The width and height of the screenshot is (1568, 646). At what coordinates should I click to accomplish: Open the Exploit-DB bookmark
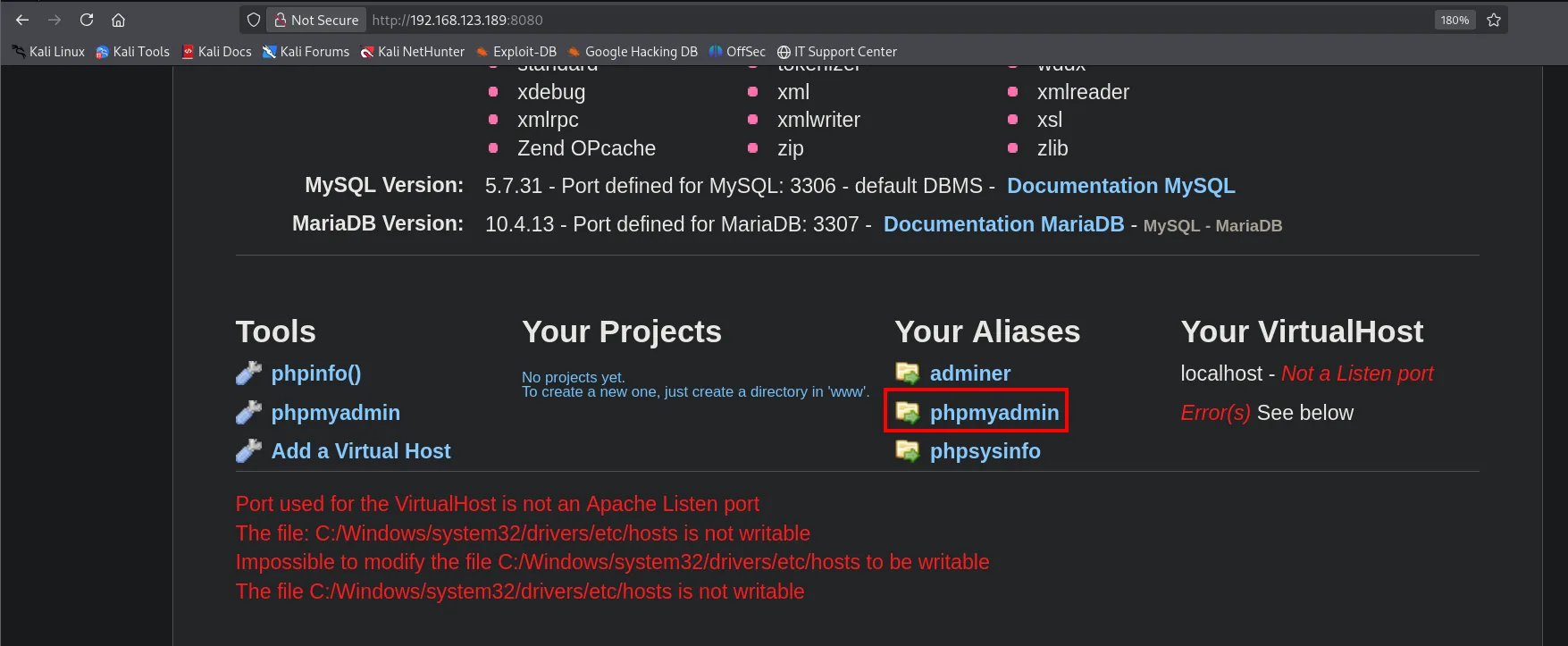[x=516, y=52]
